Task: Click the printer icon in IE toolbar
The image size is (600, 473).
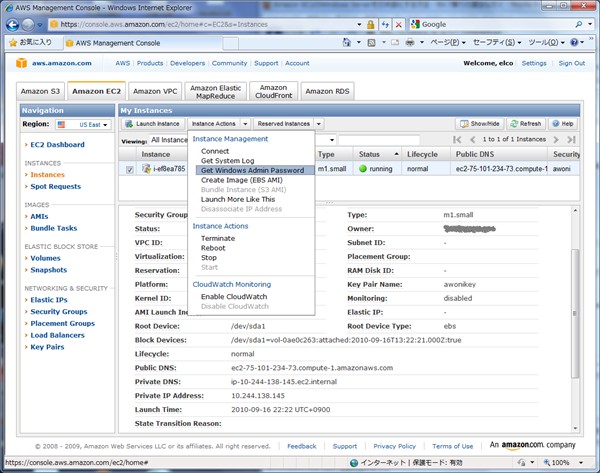Action: click(x=410, y=42)
